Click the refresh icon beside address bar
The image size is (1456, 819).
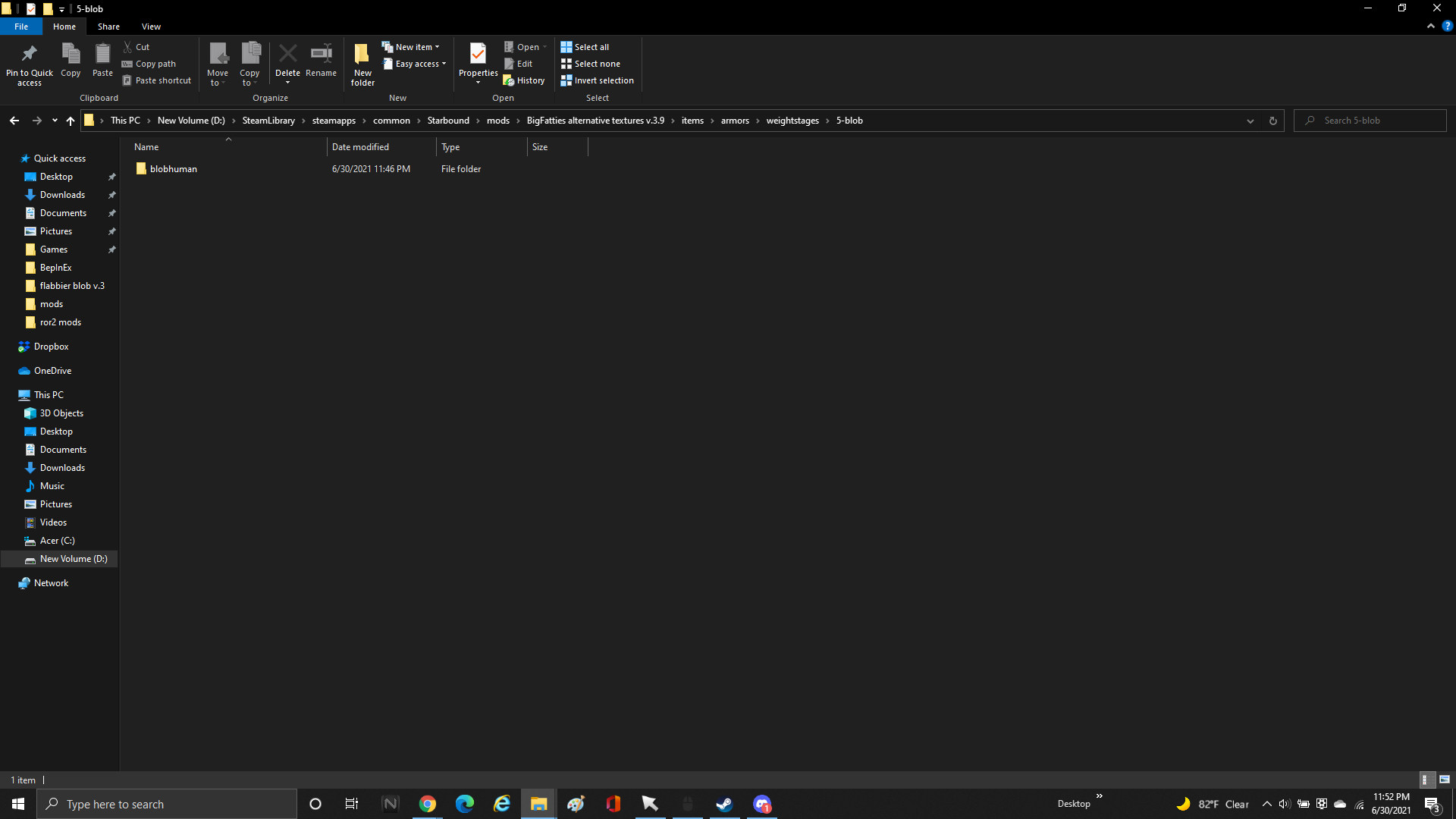tap(1272, 121)
